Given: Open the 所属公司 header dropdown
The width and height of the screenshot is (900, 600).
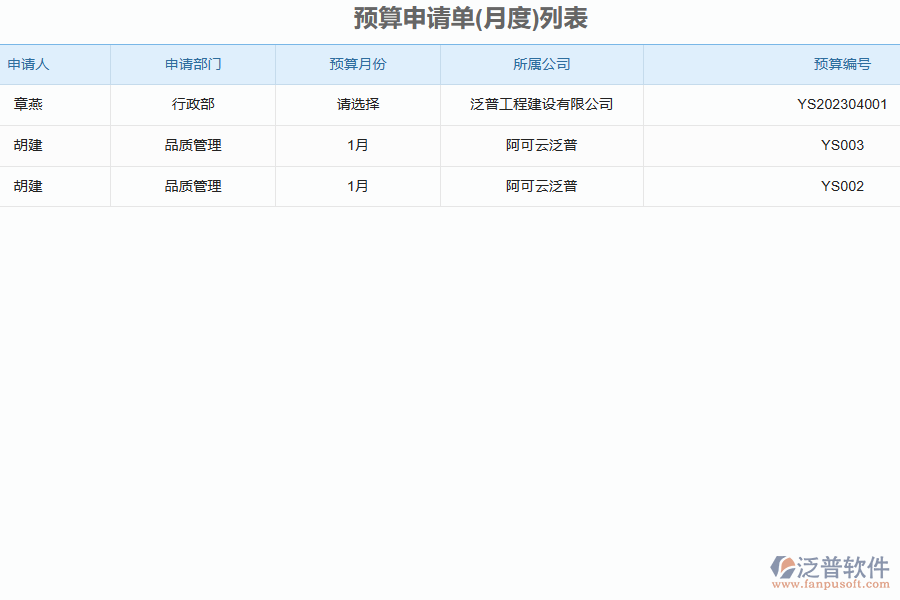Looking at the screenshot, I should coord(542,64).
